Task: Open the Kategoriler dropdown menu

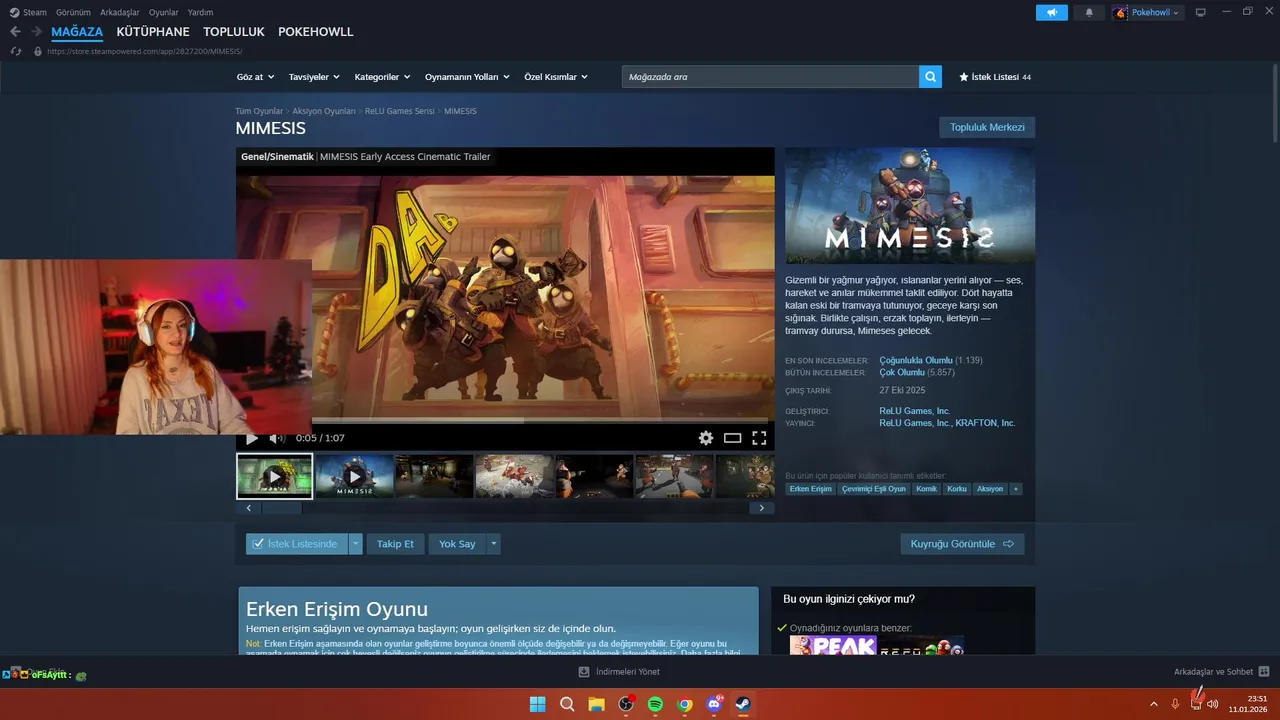Action: (383, 77)
